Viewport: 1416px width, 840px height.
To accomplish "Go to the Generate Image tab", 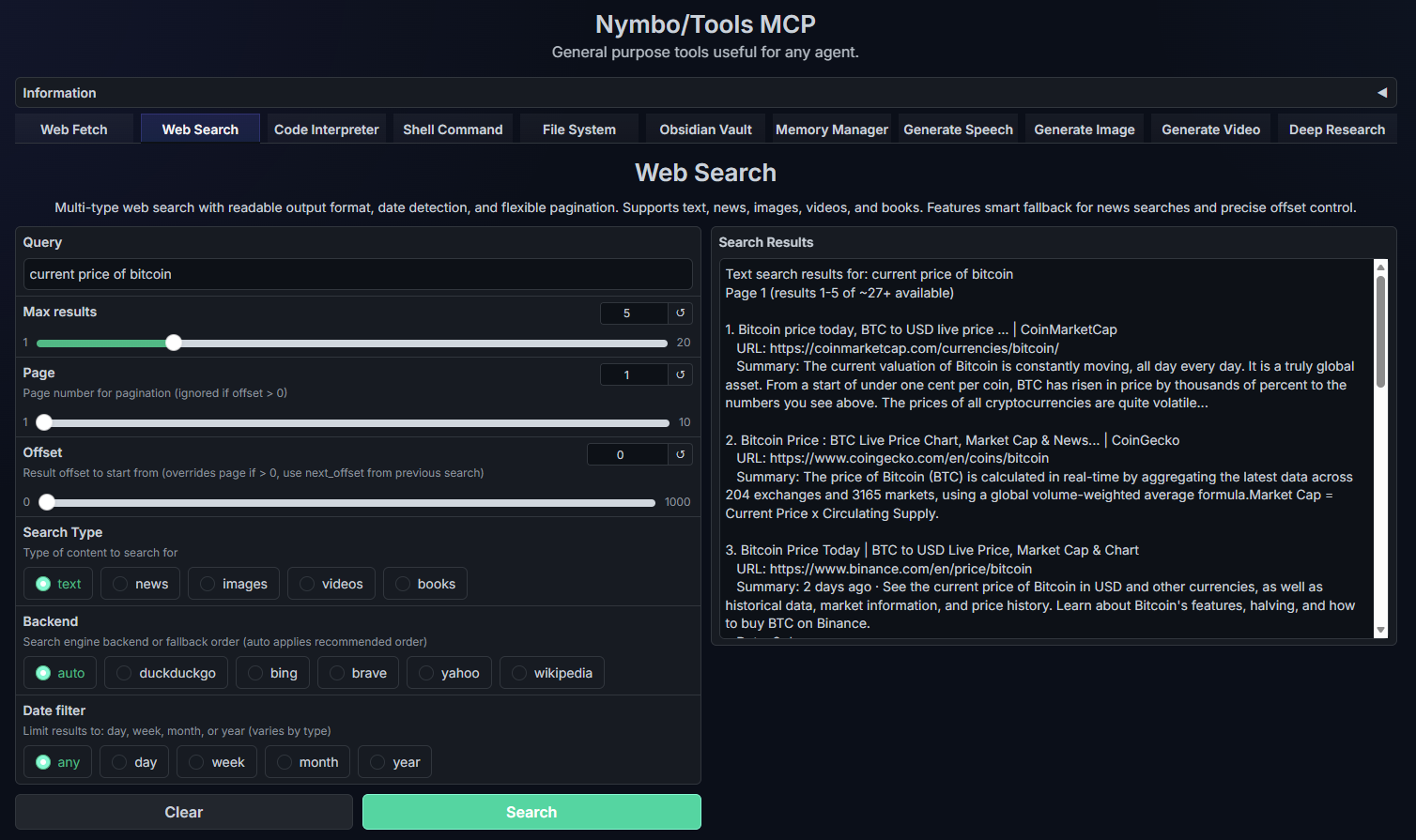I will click(x=1084, y=130).
